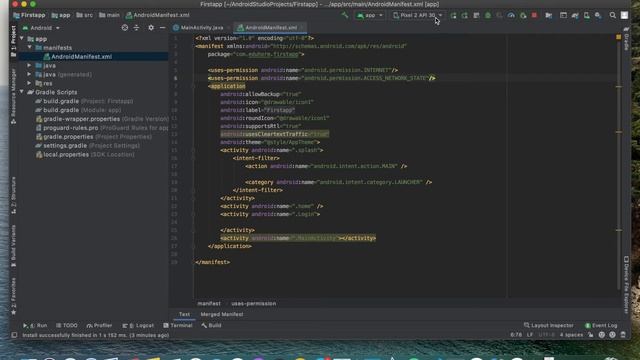Click the src breadcrumb in navigation bar
Image resolution: width=640 pixels, height=360 pixels.
84,15
